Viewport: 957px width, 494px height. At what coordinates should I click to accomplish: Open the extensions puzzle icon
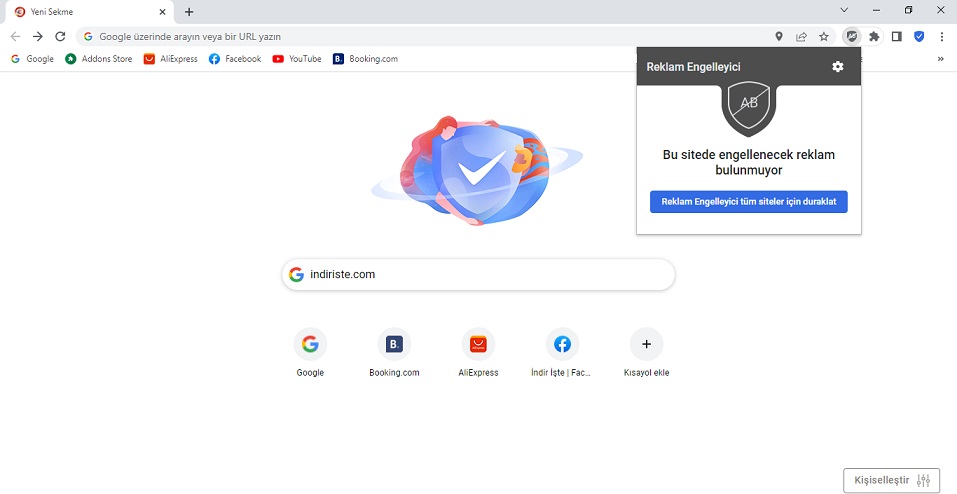click(874, 37)
